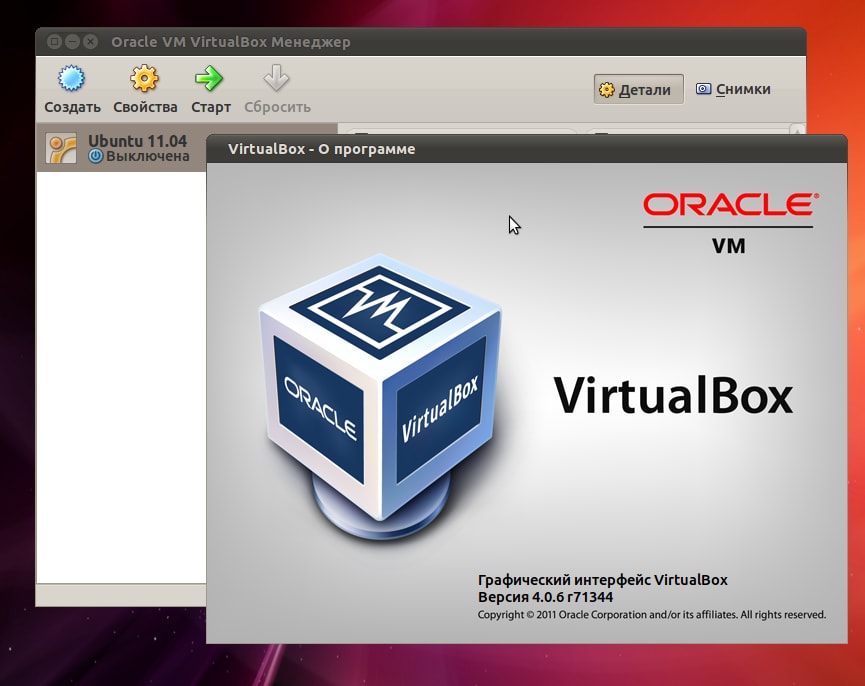
Task: Click the Oracle copyright notice line
Action: coord(652,615)
